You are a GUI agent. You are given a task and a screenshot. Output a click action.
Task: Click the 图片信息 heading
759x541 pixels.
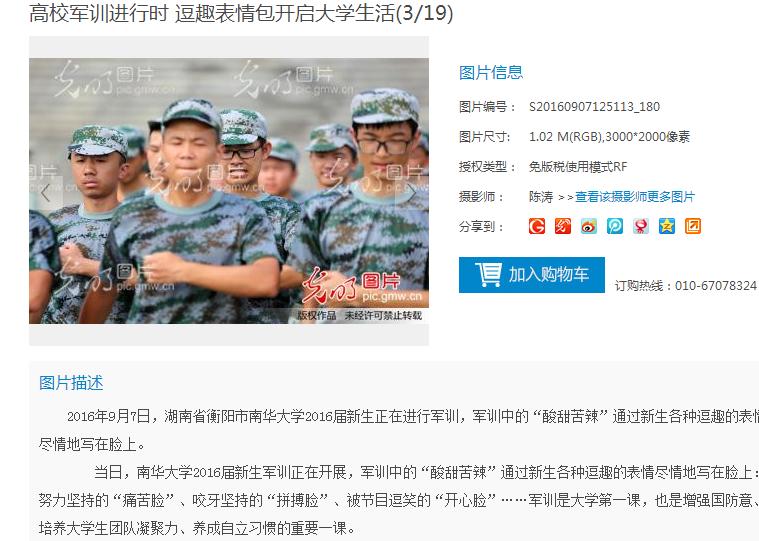491,73
